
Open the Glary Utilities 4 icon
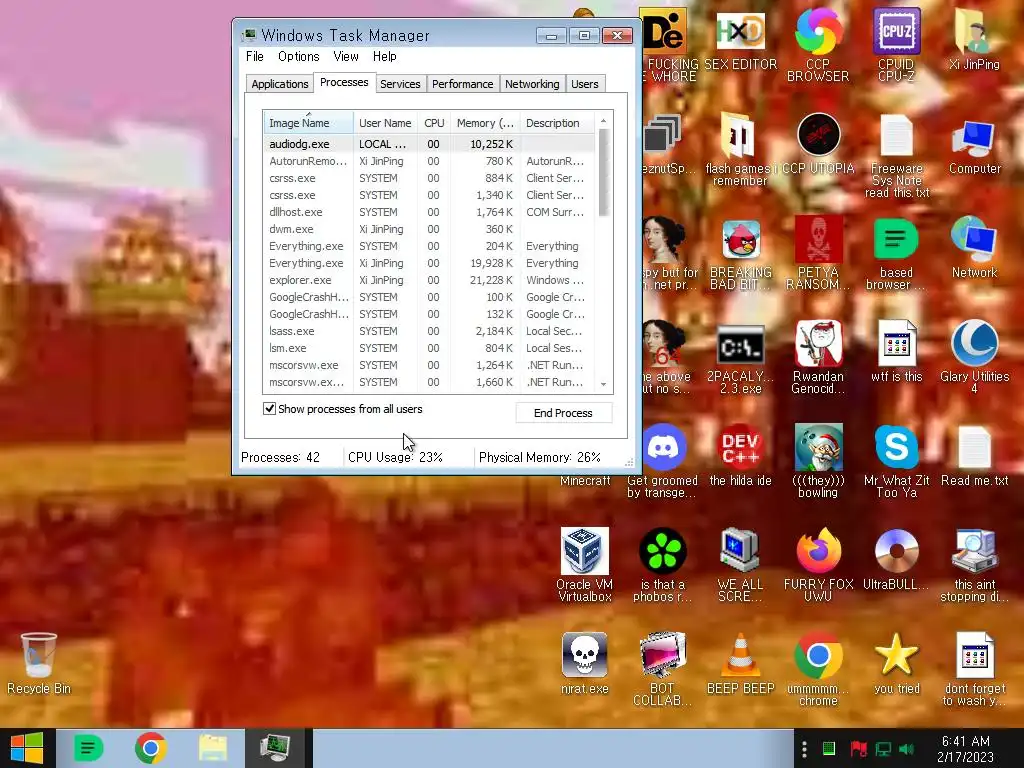pos(974,356)
